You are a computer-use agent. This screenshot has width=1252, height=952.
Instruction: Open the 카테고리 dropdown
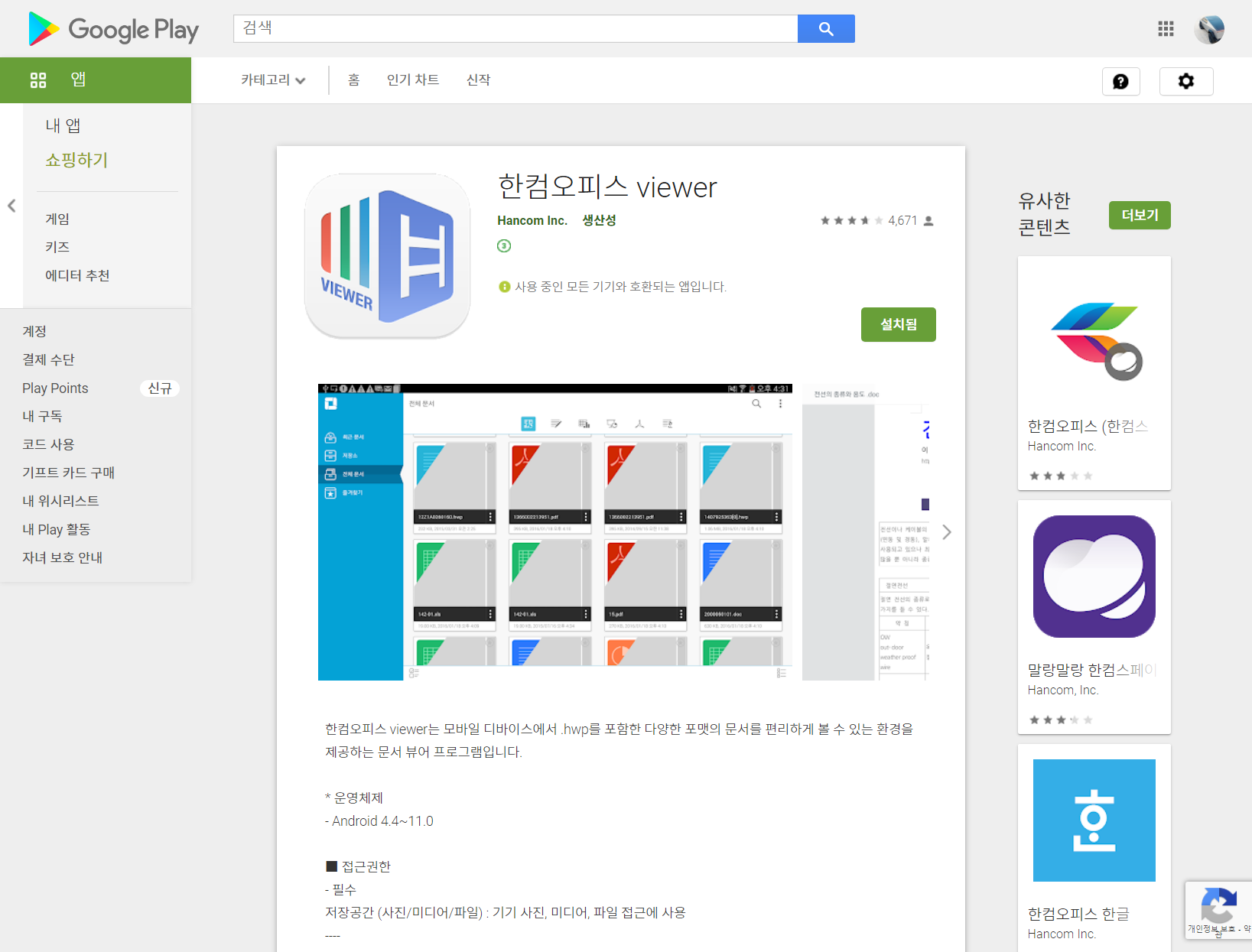pos(273,80)
